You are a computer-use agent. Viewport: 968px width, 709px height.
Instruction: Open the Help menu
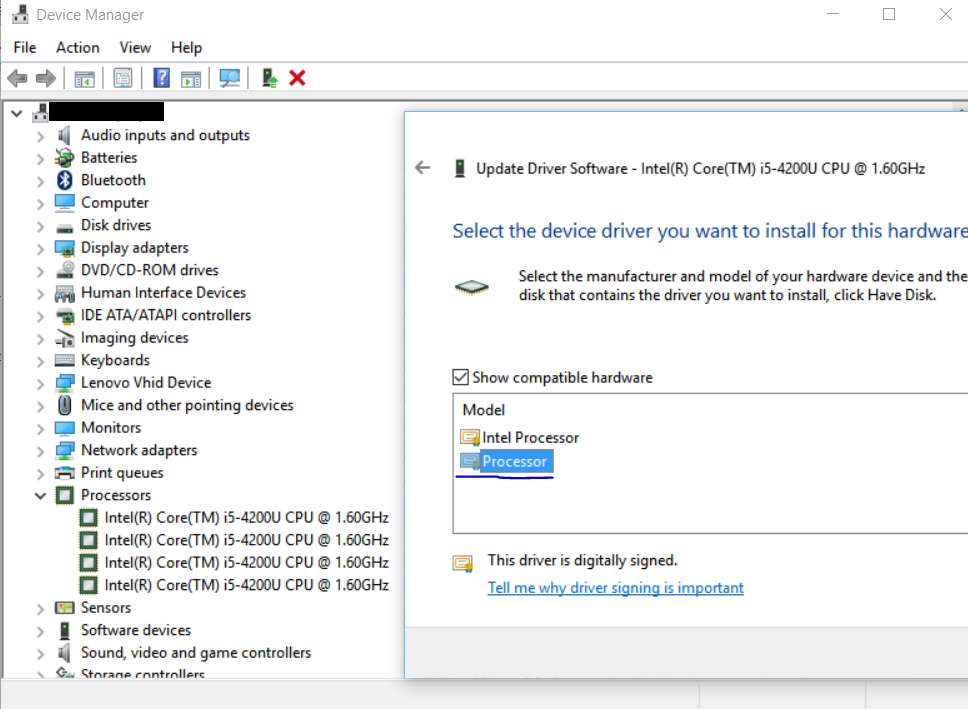click(186, 48)
